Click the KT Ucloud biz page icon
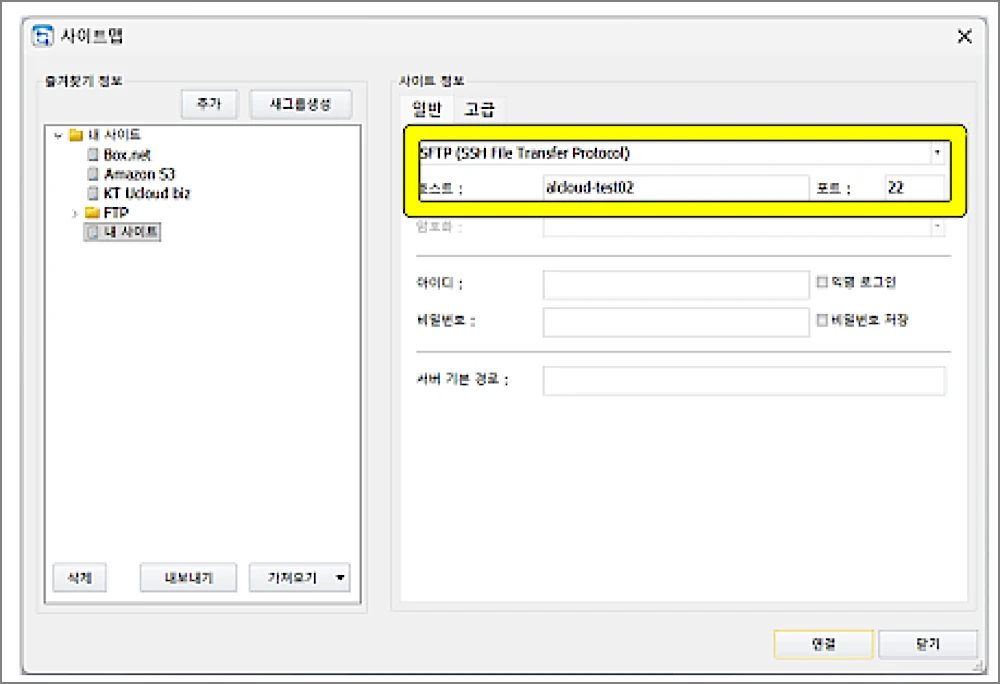The width and height of the screenshot is (1000, 684). [x=93, y=193]
